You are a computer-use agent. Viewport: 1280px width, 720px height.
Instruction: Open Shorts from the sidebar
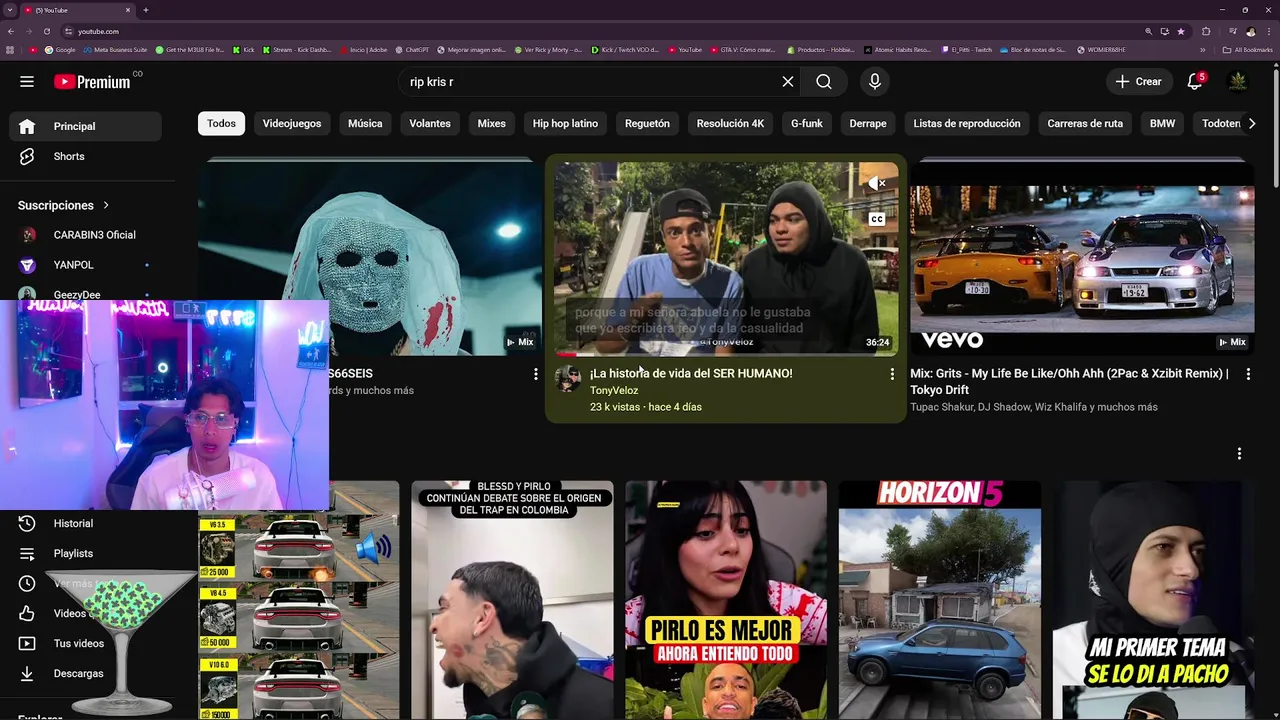(x=85, y=157)
